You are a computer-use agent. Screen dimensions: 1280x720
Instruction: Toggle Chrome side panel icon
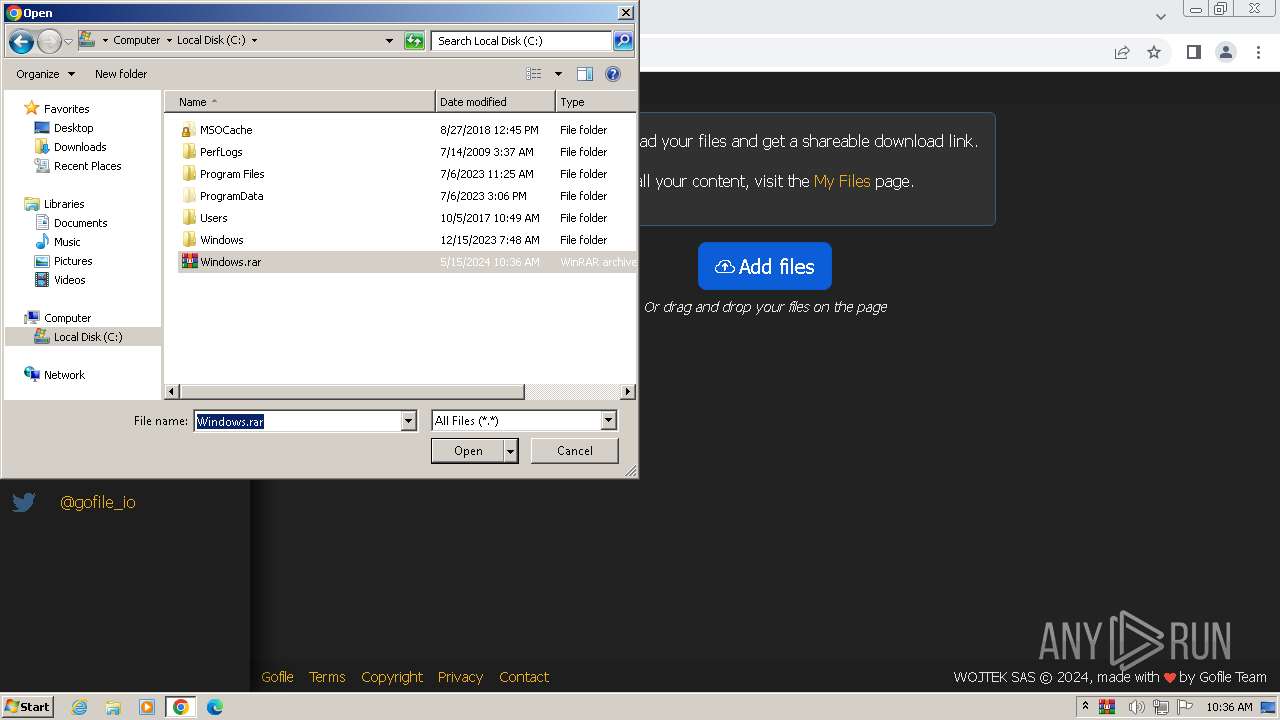pyautogui.click(x=1193, y=52)
